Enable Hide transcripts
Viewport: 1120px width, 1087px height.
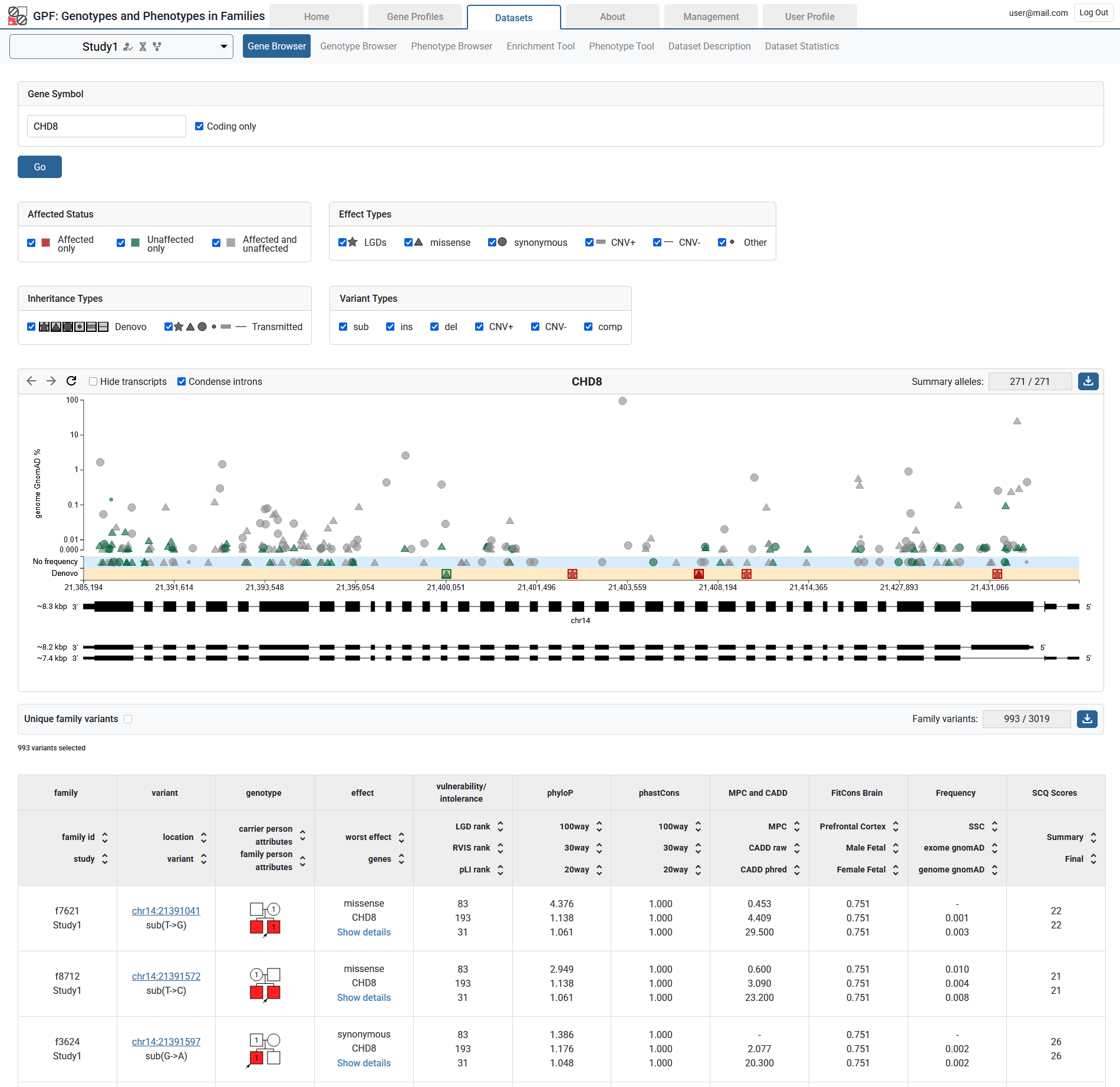93,381
